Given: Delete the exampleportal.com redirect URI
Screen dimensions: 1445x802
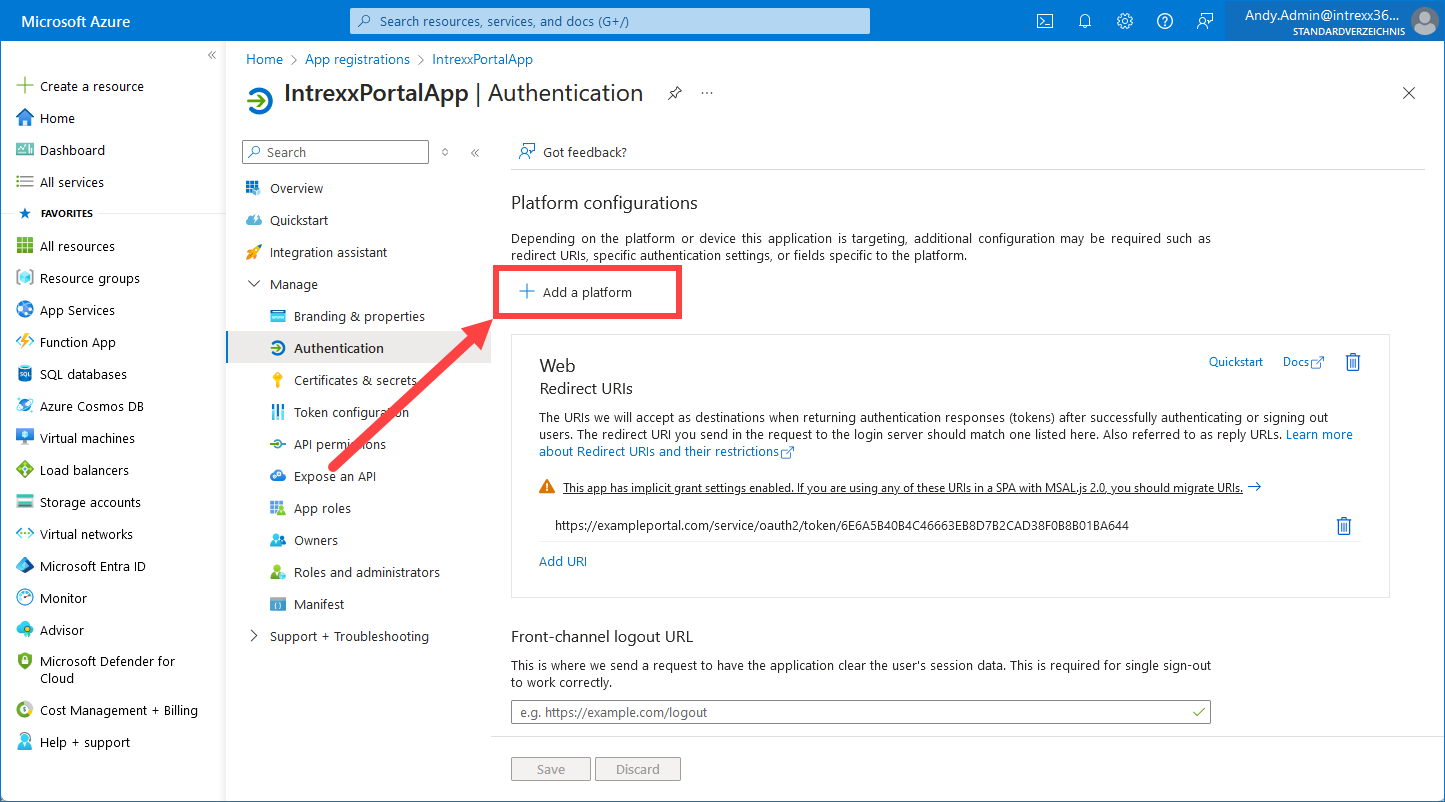Looking at the screenshot, I should point(1344,525).
